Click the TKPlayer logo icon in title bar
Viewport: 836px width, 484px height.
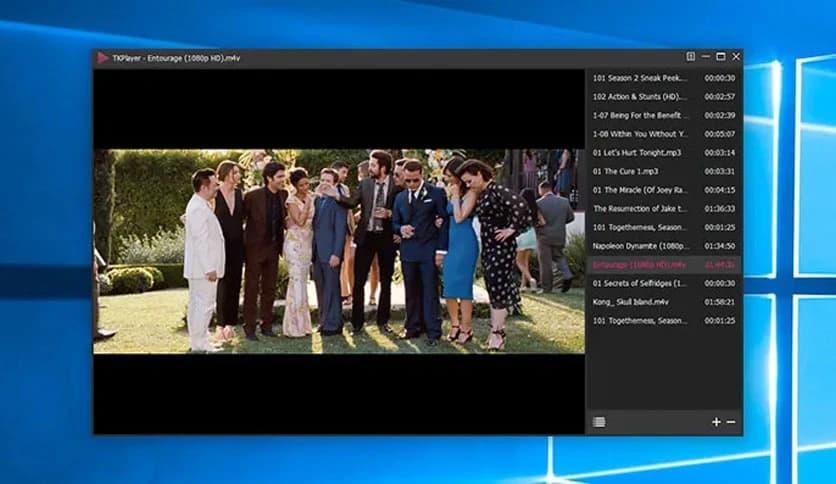pyautogui.click(x=102, y=58)
